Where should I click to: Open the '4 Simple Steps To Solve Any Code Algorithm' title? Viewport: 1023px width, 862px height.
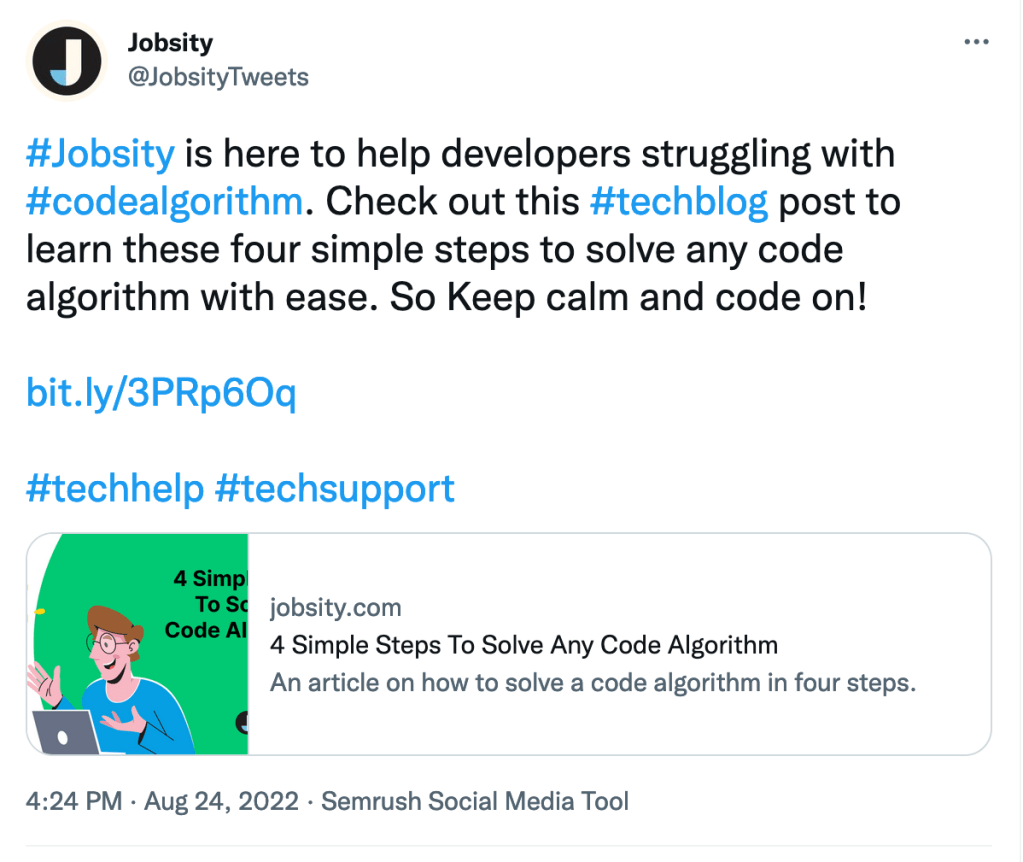coord(523,645)
